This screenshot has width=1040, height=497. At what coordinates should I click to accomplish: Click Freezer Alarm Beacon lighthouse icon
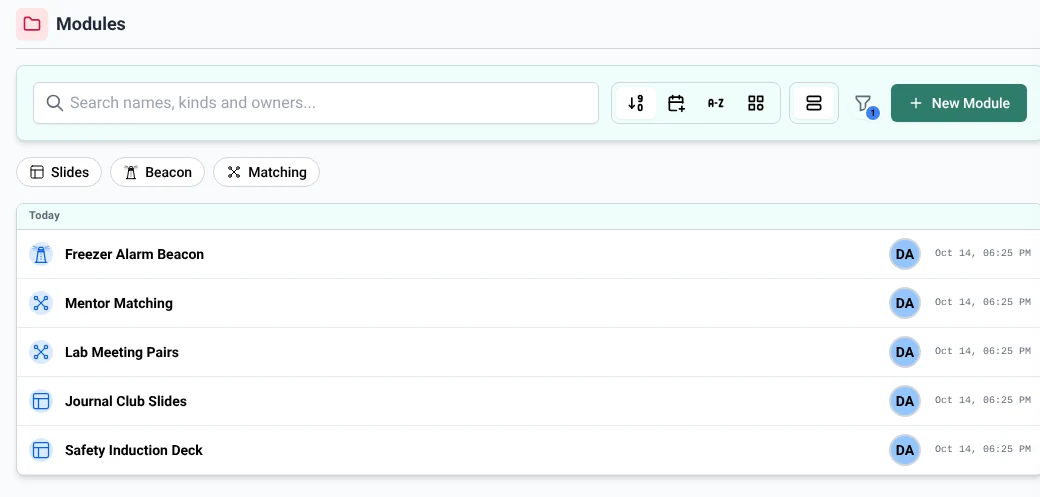click(x=41, y=254)
